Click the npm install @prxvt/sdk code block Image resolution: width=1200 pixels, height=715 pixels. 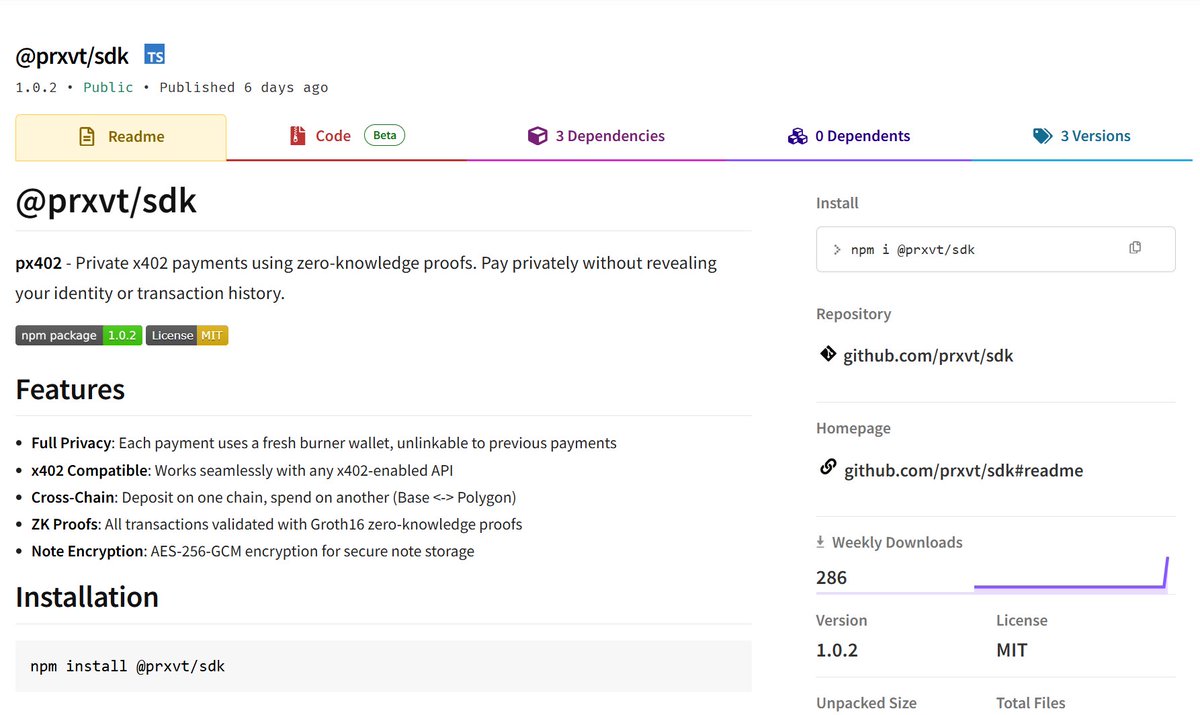point(383,666)
